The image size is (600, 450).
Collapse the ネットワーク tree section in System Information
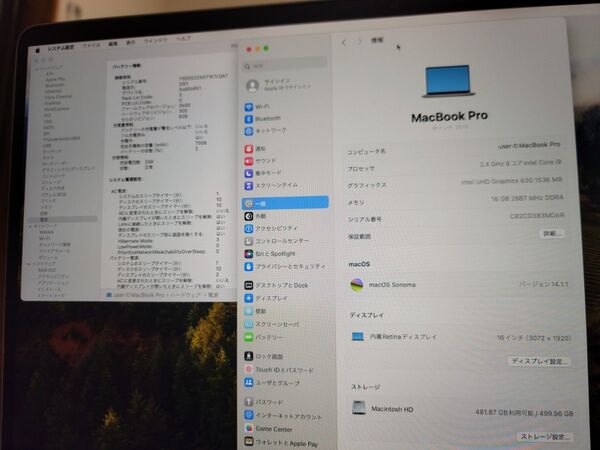coord(31,227)
